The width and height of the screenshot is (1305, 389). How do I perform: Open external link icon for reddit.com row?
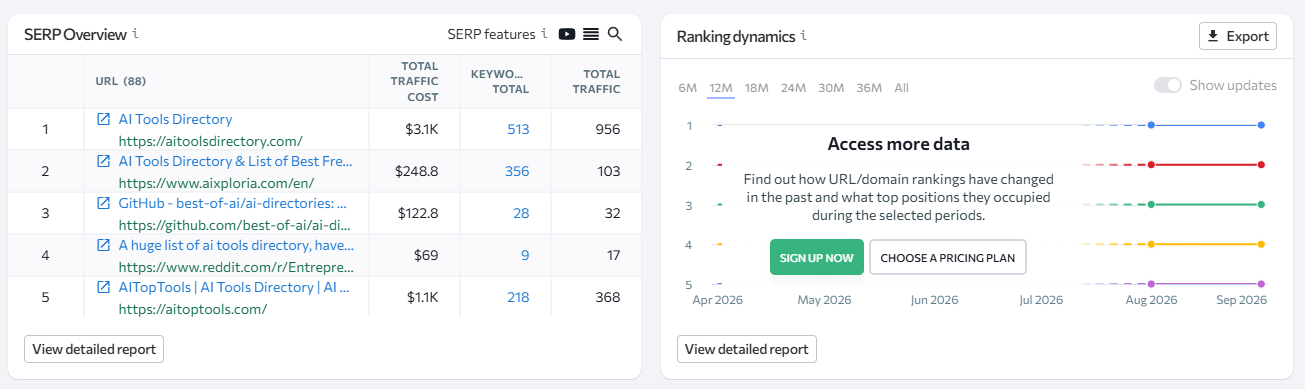click(103, 245)
